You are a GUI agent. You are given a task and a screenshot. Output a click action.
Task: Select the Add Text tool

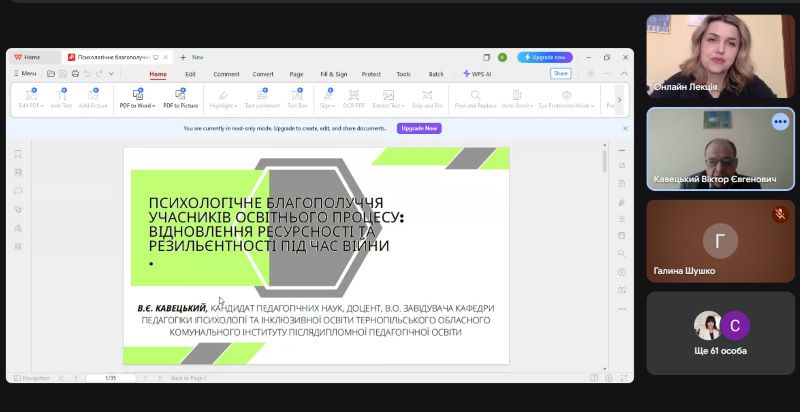[61, 99]
